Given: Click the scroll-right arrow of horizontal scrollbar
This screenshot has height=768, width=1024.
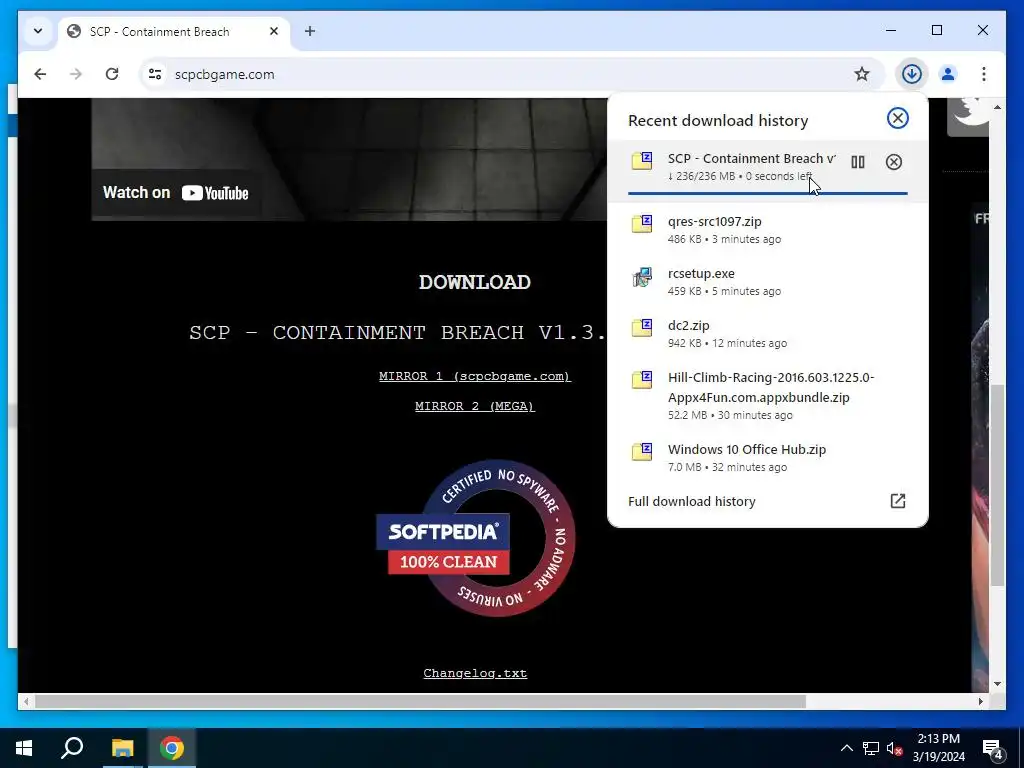Looking at the screenshot, I should point(980,701).
